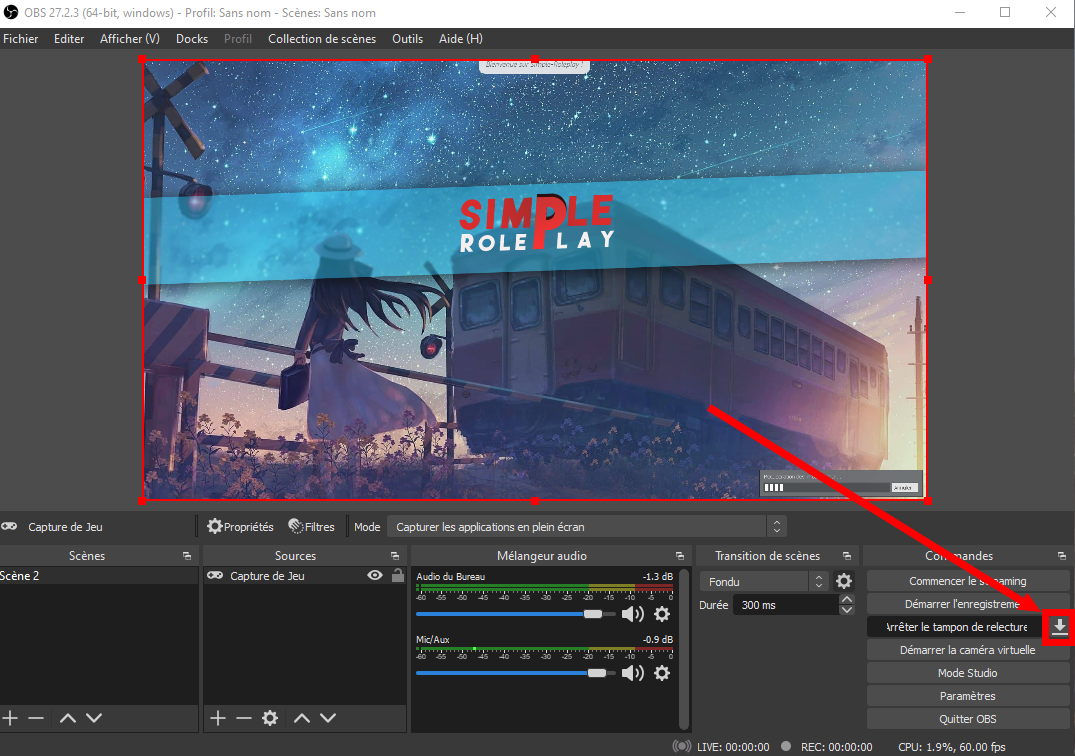Pop out the Mélangeur audio dock
1075x756 pixels.
tap(680, 556)
